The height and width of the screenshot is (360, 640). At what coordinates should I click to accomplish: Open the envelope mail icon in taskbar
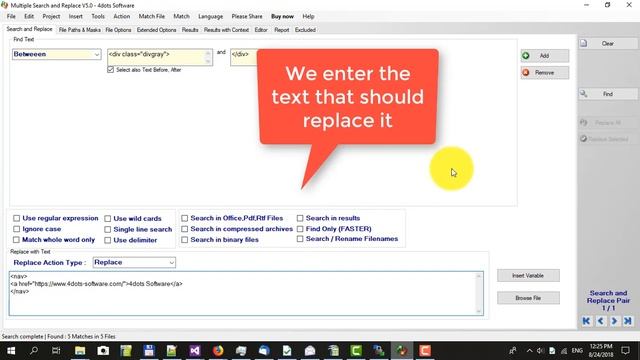(310, 351)
